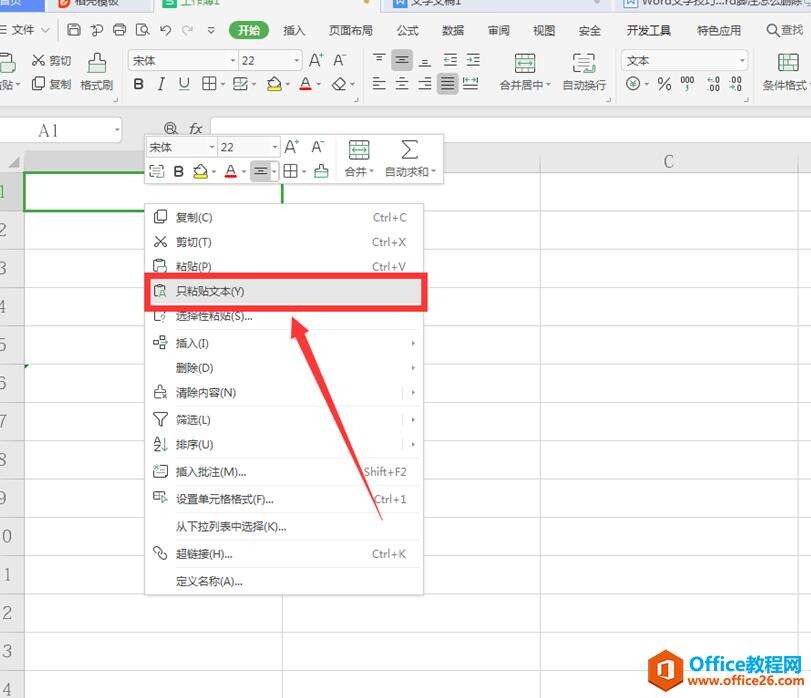Click the ribbon fill color bucket

[x=274, y=84]
